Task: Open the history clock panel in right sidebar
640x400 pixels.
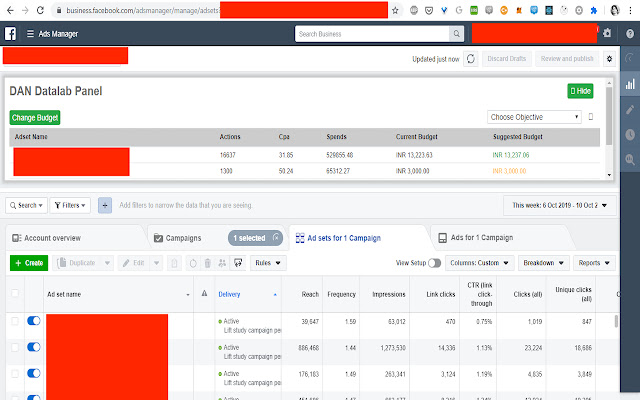Action: click(x=630, y=135)
